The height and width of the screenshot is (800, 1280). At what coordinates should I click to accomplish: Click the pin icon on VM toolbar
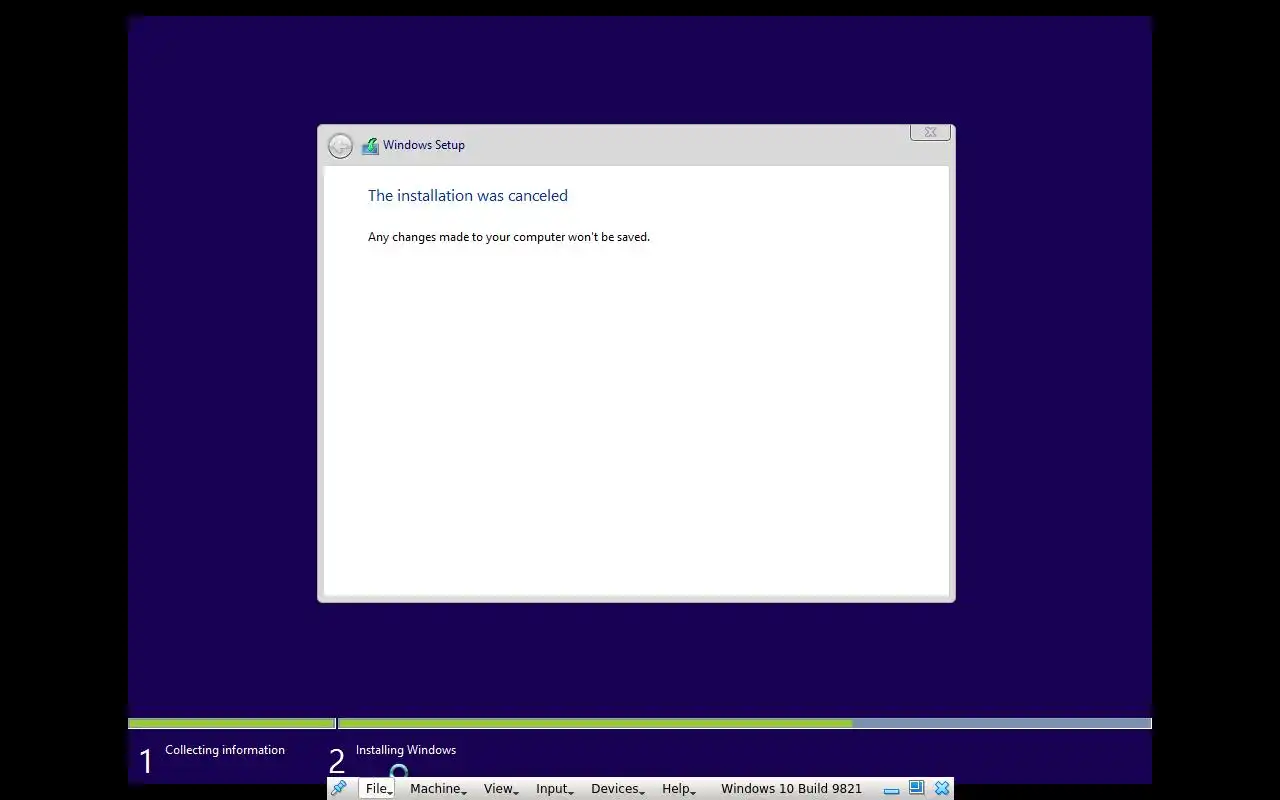[339, 788]
